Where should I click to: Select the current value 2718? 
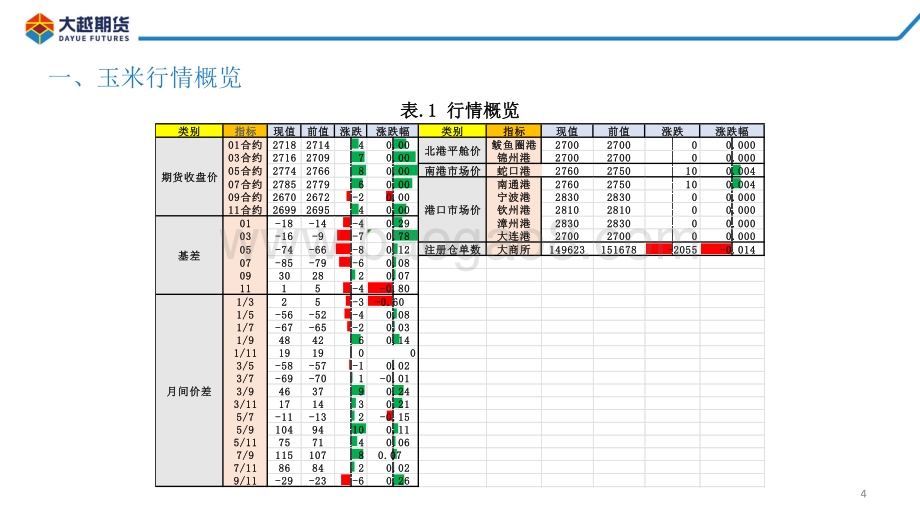[x=285, y=145]
